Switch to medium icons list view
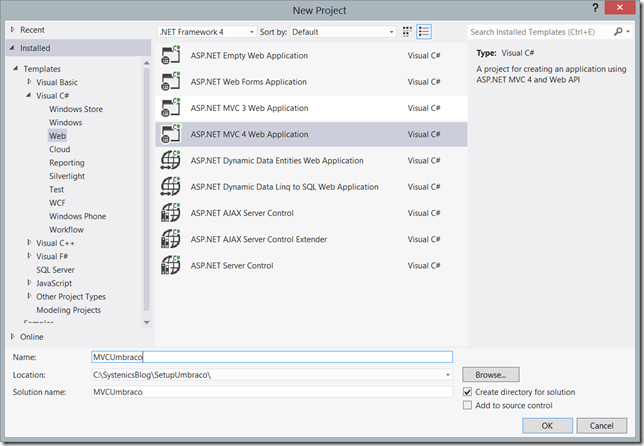Viewport: 644px width, 446px height. [x=424, y=32]
